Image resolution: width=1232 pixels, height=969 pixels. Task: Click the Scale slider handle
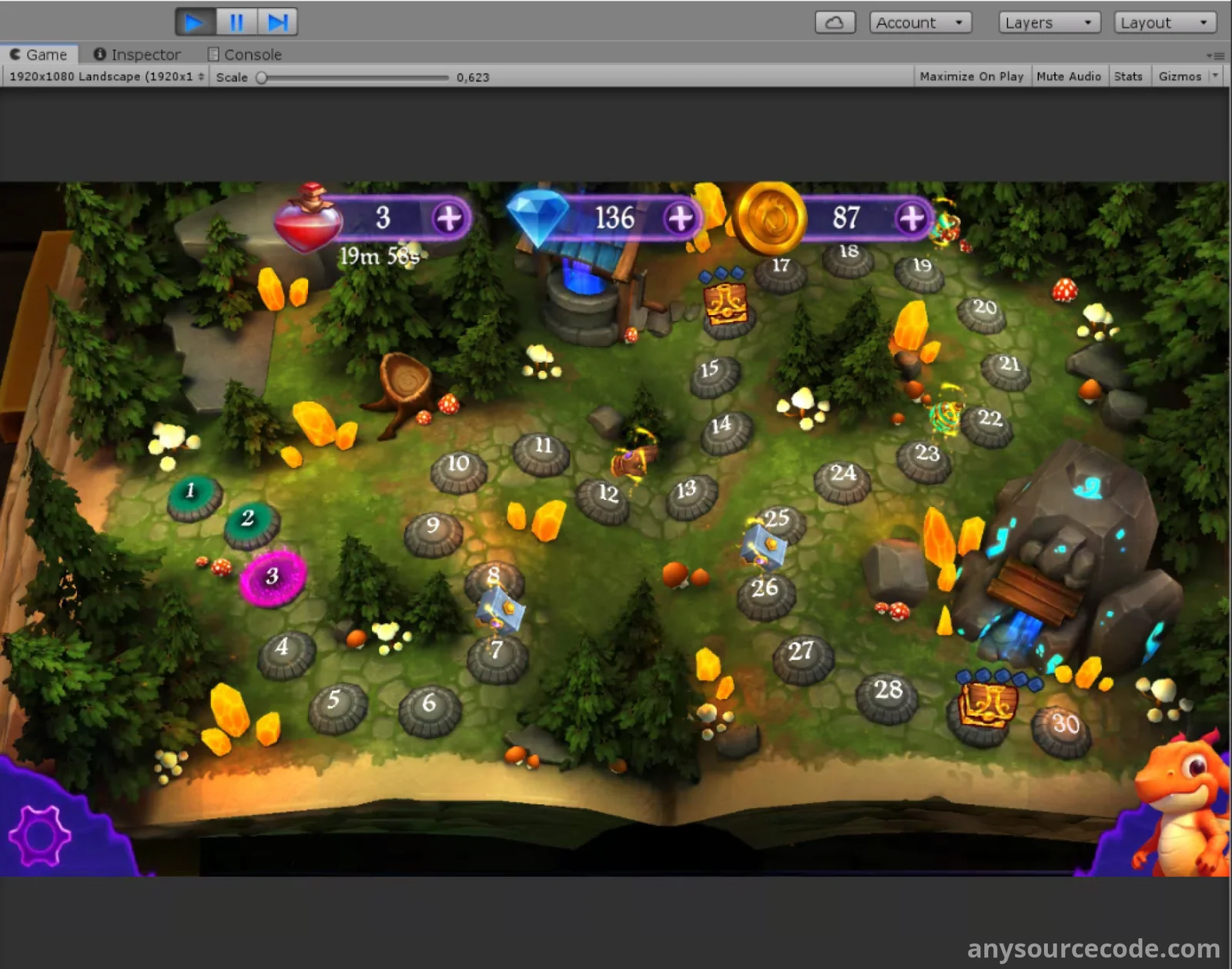[262, 77]
